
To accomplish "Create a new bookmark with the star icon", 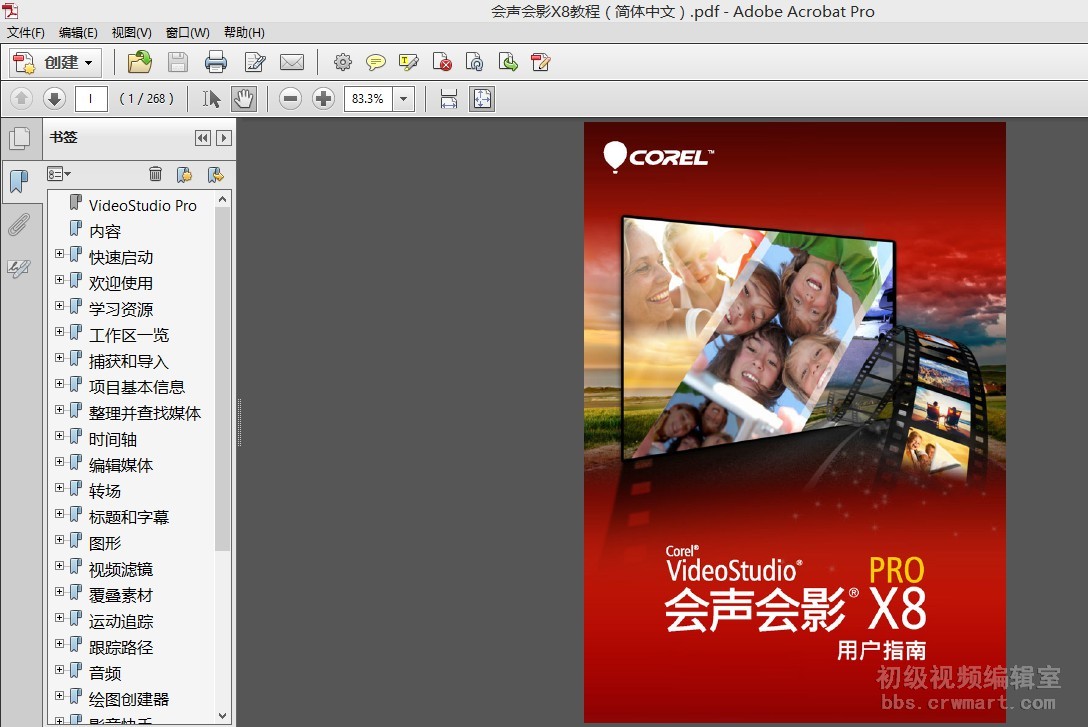I will [185, 174].
